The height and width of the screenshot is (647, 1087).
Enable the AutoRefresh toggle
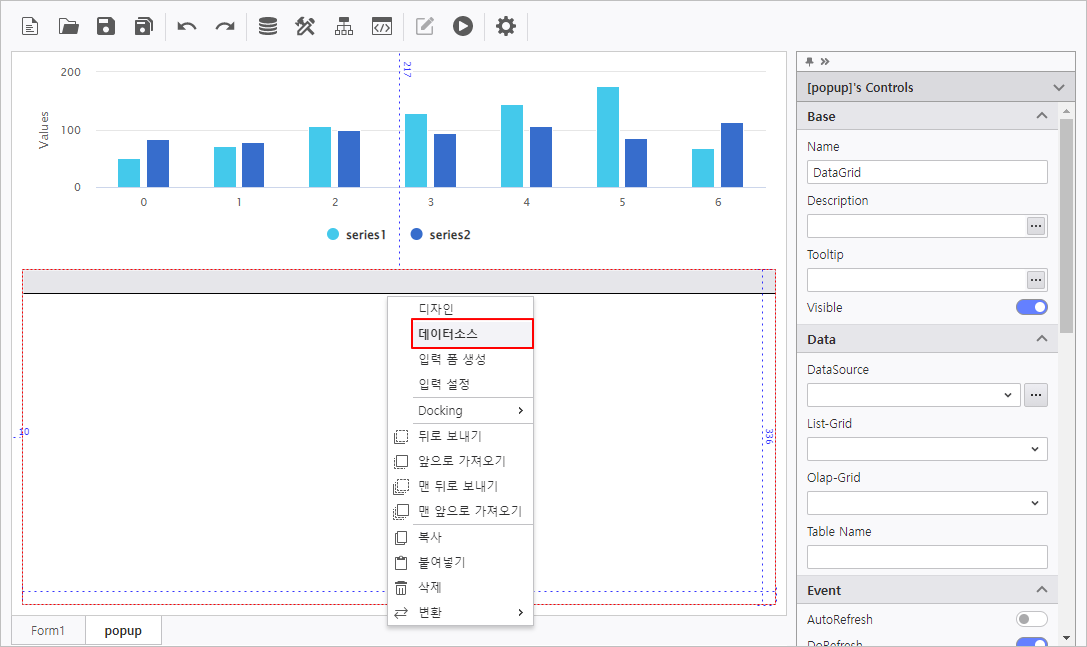click(1031, 620)
